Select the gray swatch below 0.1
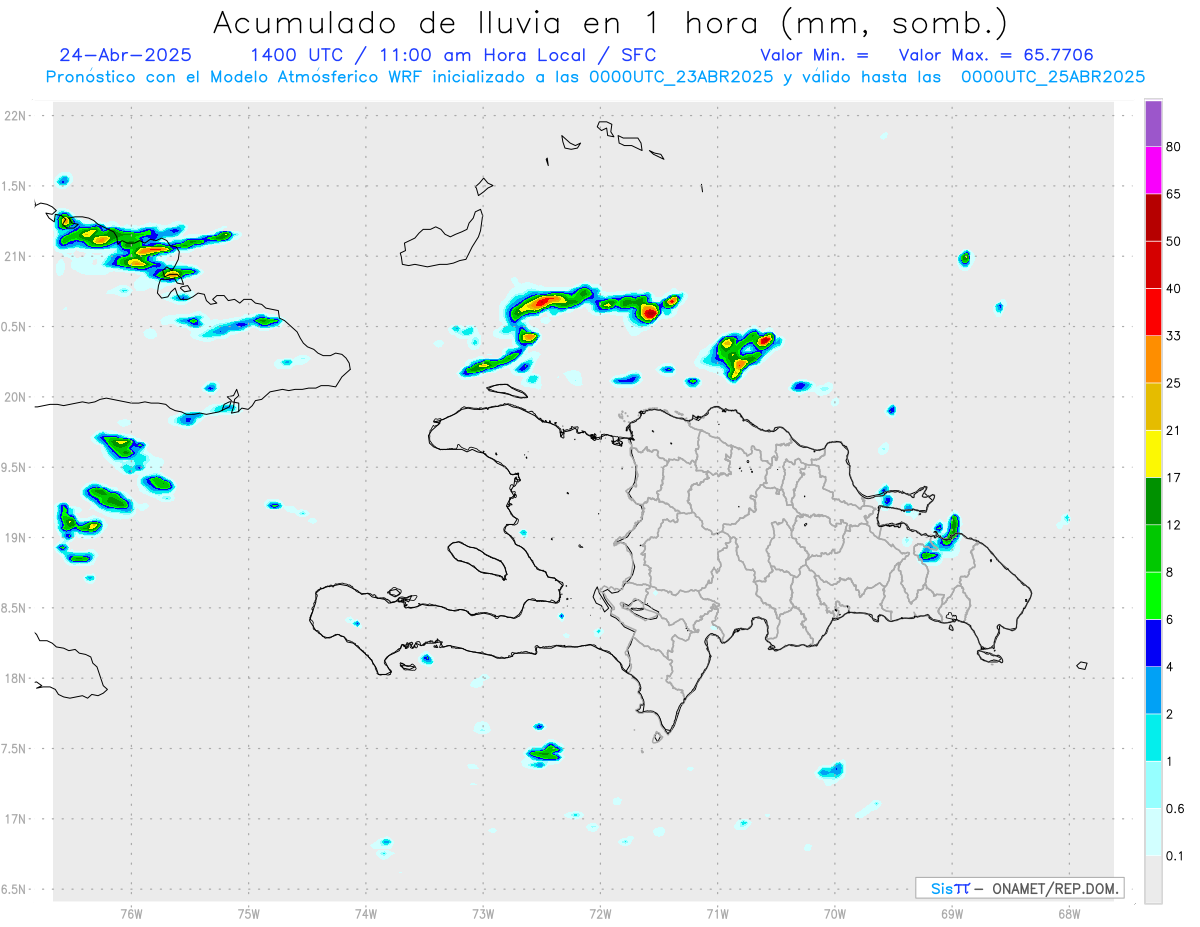The image size is (1200, 927). point(1153,879)
